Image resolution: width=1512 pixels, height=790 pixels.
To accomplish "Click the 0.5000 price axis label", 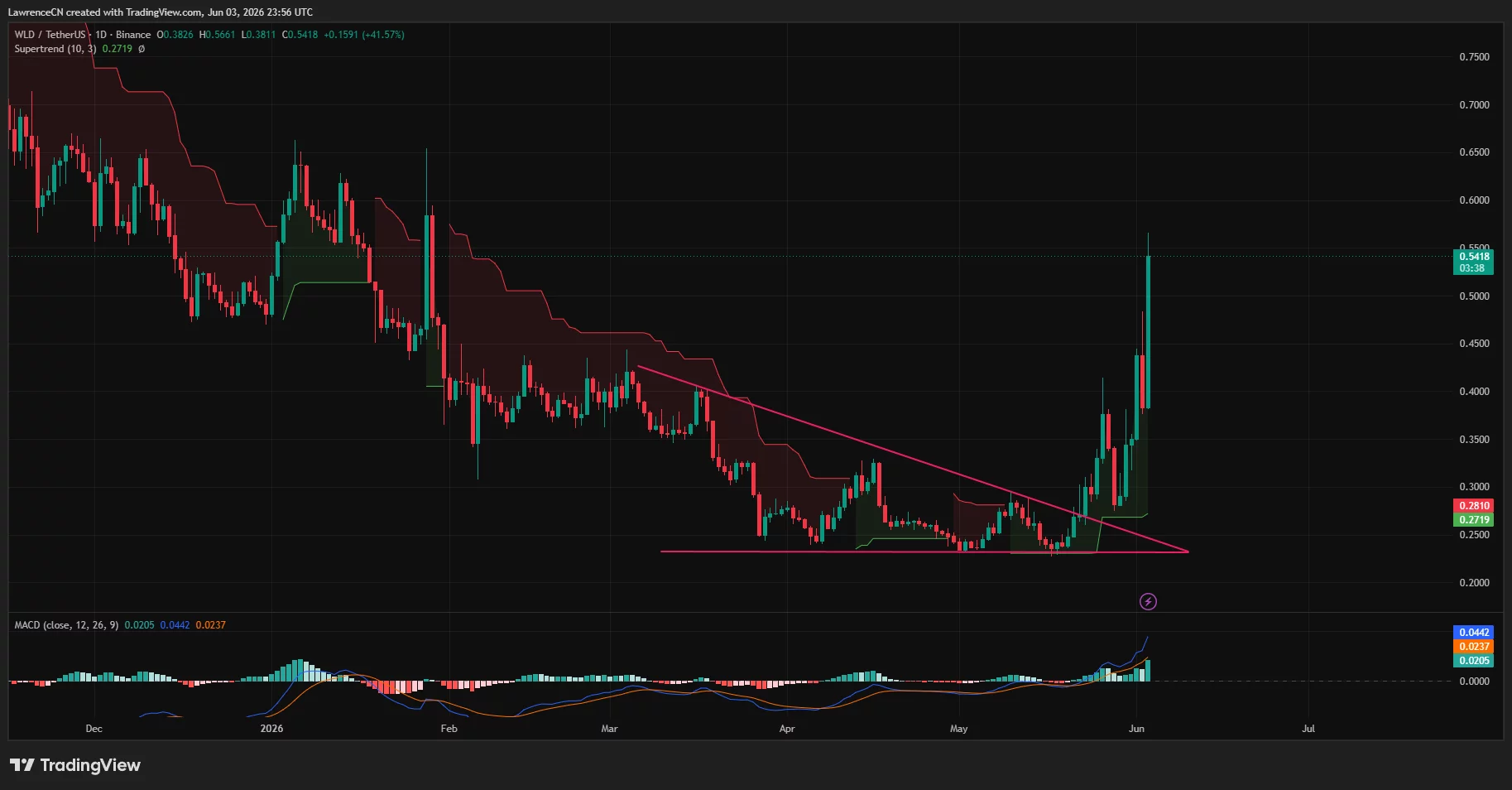I will [1474, 296].
